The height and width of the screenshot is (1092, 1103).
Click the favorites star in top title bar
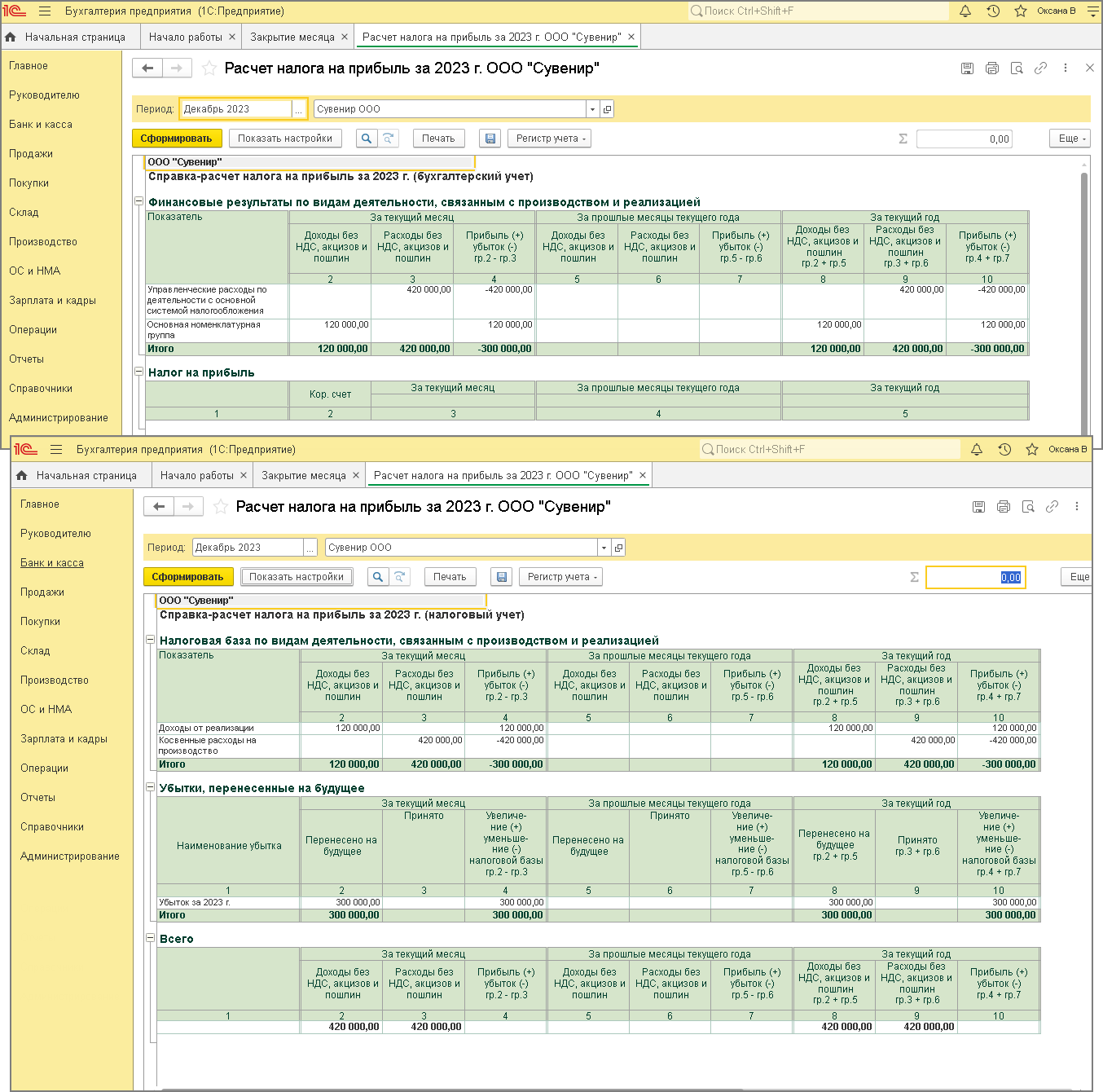click(x=1021, y=11)
